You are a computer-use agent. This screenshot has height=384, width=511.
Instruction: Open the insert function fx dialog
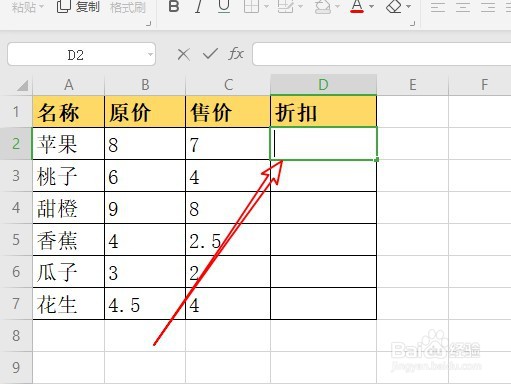coord(236,54)
